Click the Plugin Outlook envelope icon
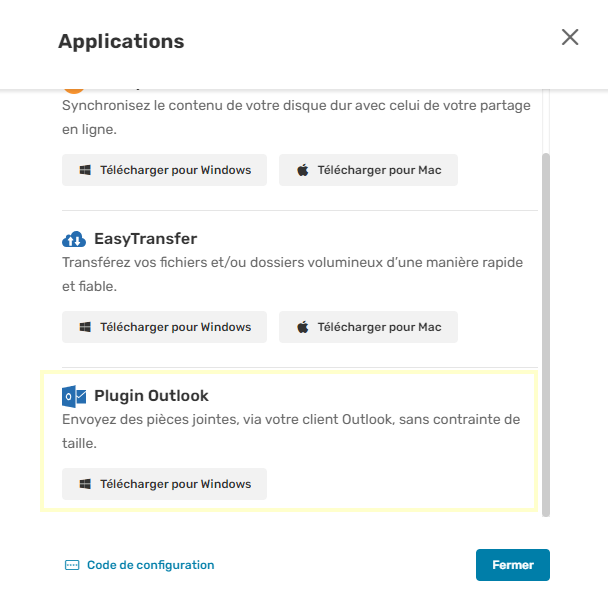 tap(74, 396)
